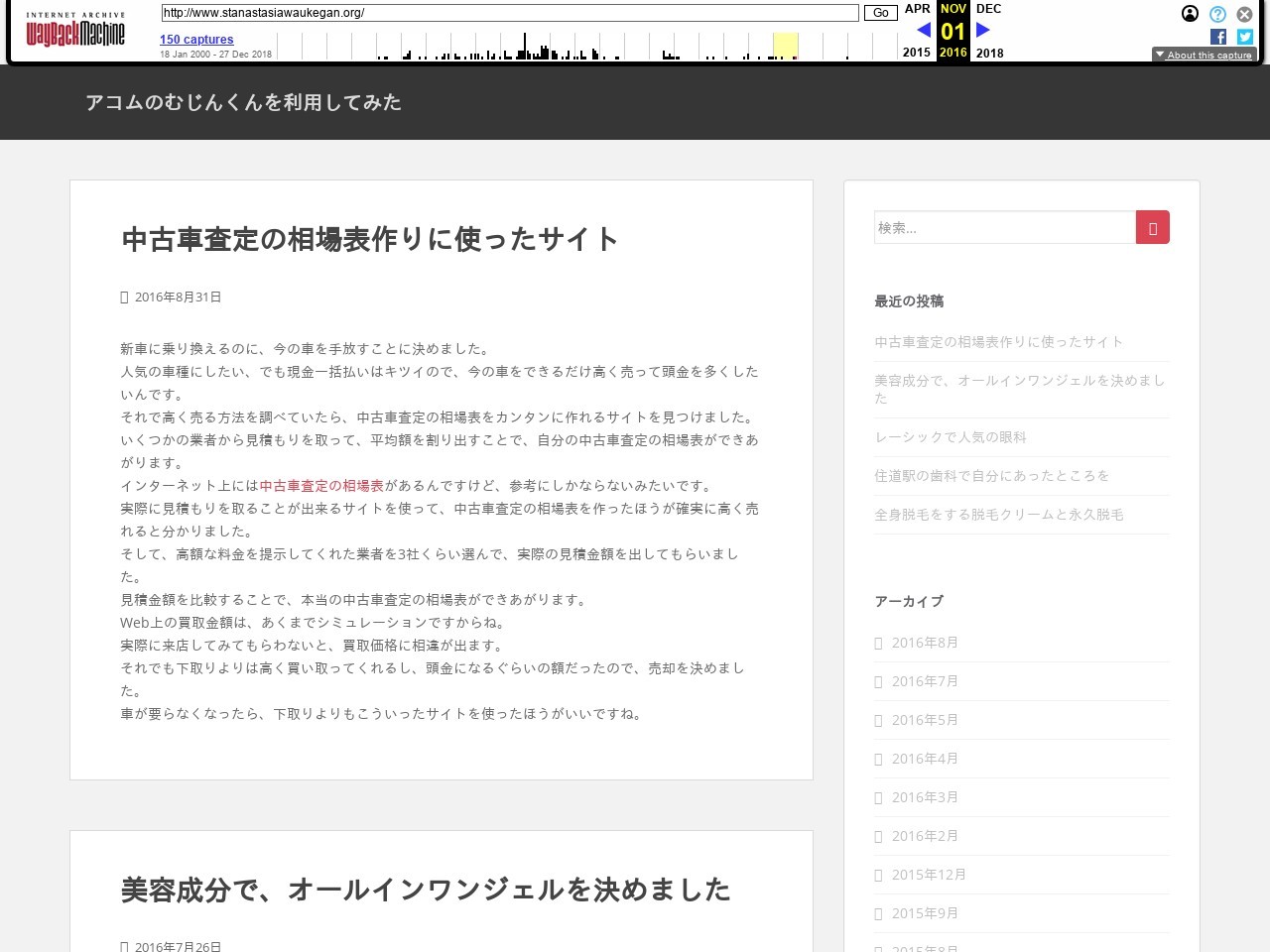Open post title 中古車査定の相場表作りに使ったサイト
Viewport: 1270px width, 952px height.
pyautogui.click(x=370, y=239)
